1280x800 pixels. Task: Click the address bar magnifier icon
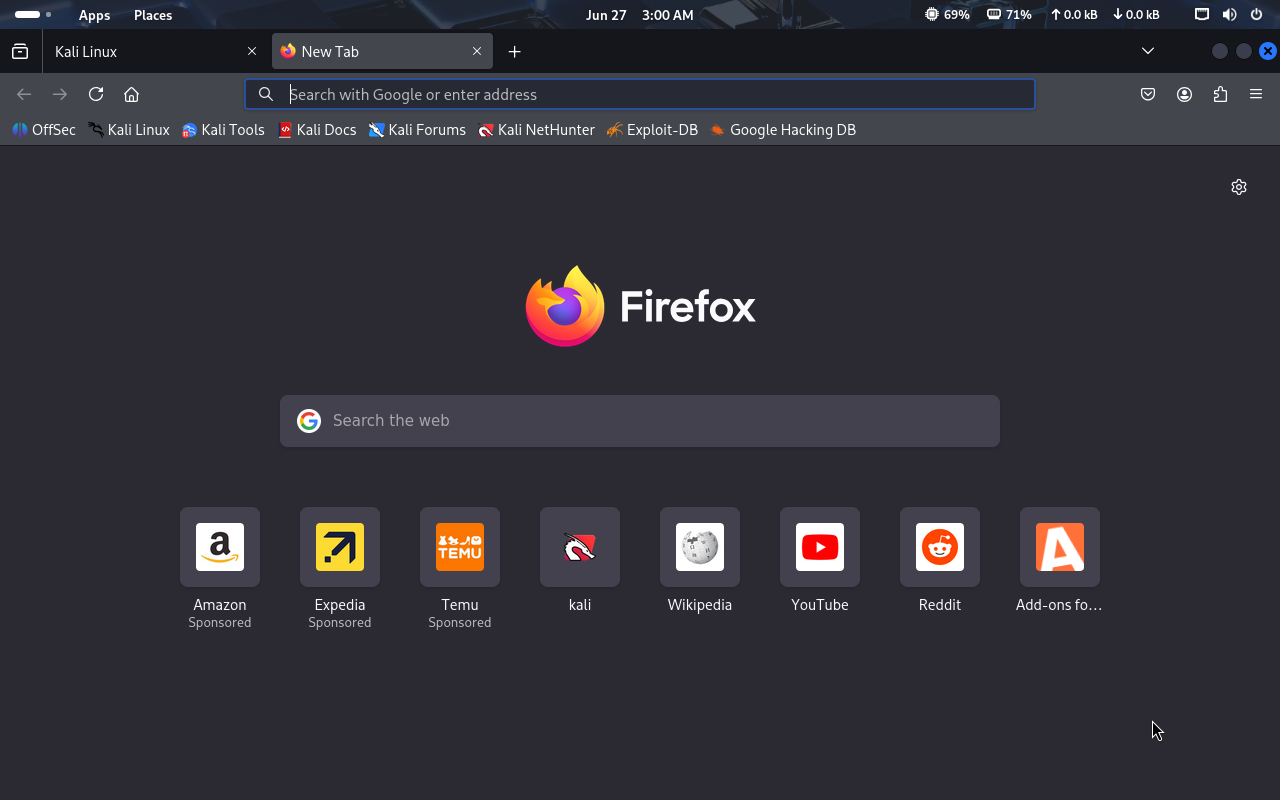(266, 94)
